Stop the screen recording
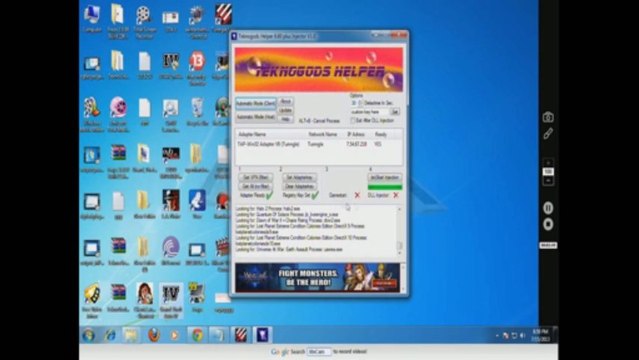The width and height of the screenshot is (639, 360). [x=548, y=224]
